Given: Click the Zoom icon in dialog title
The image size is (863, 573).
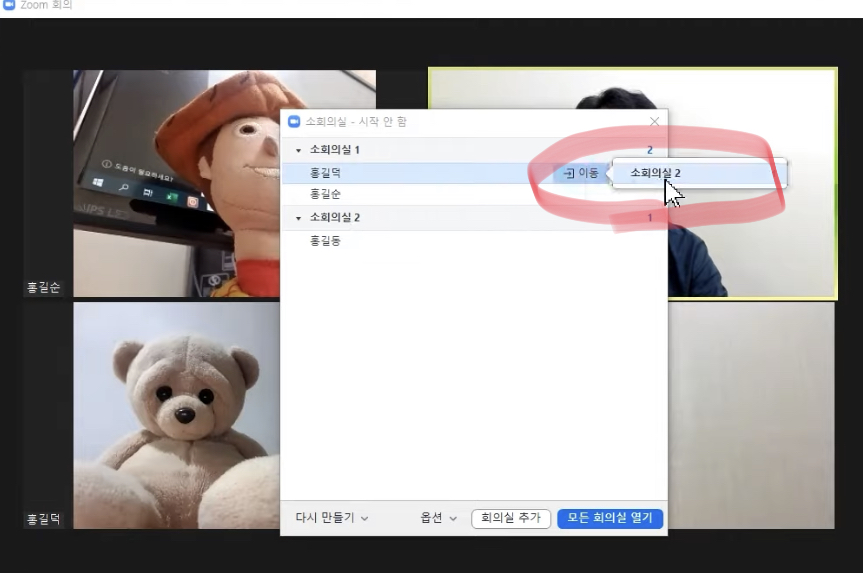Looking at the screenshot, I should pyautogui.click(x=294, y=122).
